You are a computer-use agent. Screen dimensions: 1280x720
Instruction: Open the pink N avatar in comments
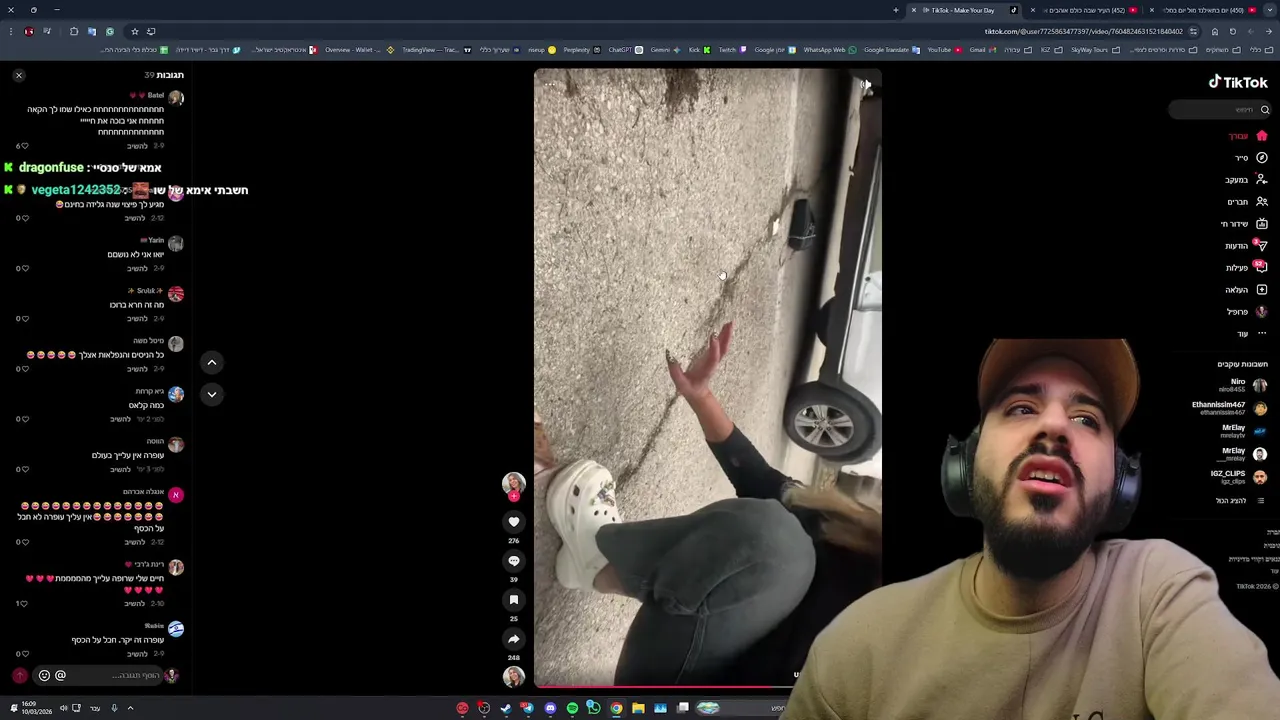point(176,495)
